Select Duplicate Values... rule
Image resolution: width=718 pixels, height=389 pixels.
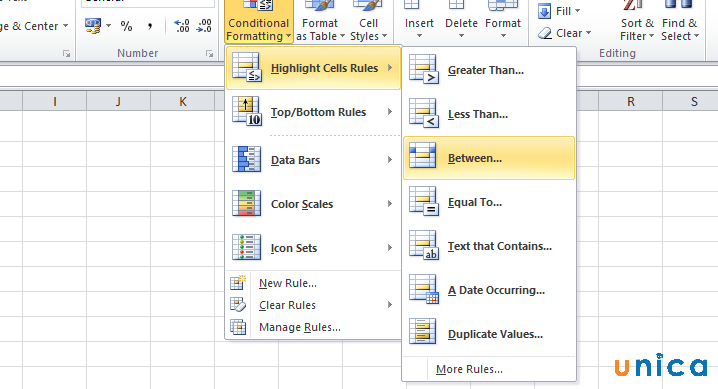tap(489, 334)
